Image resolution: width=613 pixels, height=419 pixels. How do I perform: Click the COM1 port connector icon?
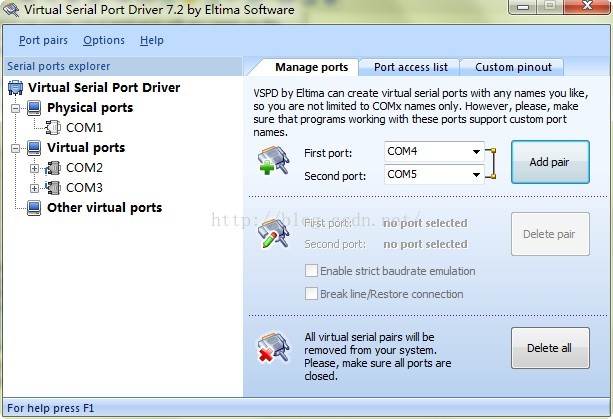[x=53, y=127]
